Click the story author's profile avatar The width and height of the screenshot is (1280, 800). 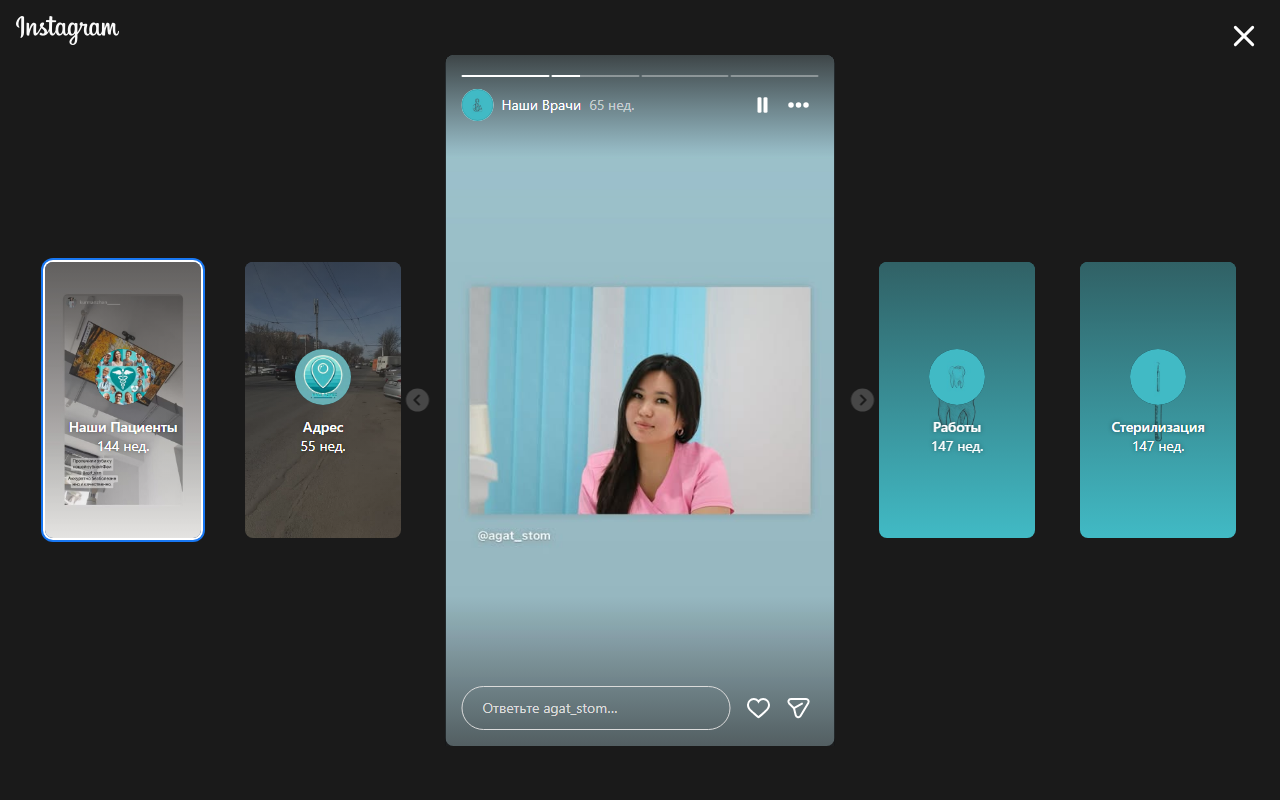click(x=477, y=105)
